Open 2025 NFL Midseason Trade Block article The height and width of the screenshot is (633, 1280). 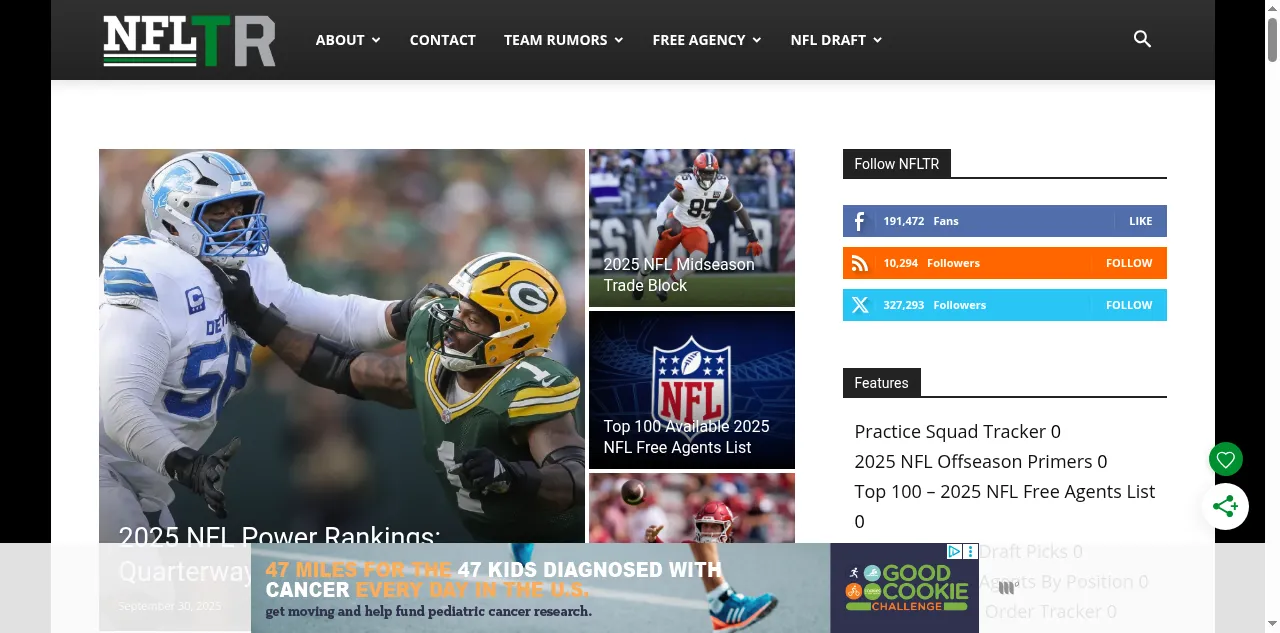coord(678,274)
